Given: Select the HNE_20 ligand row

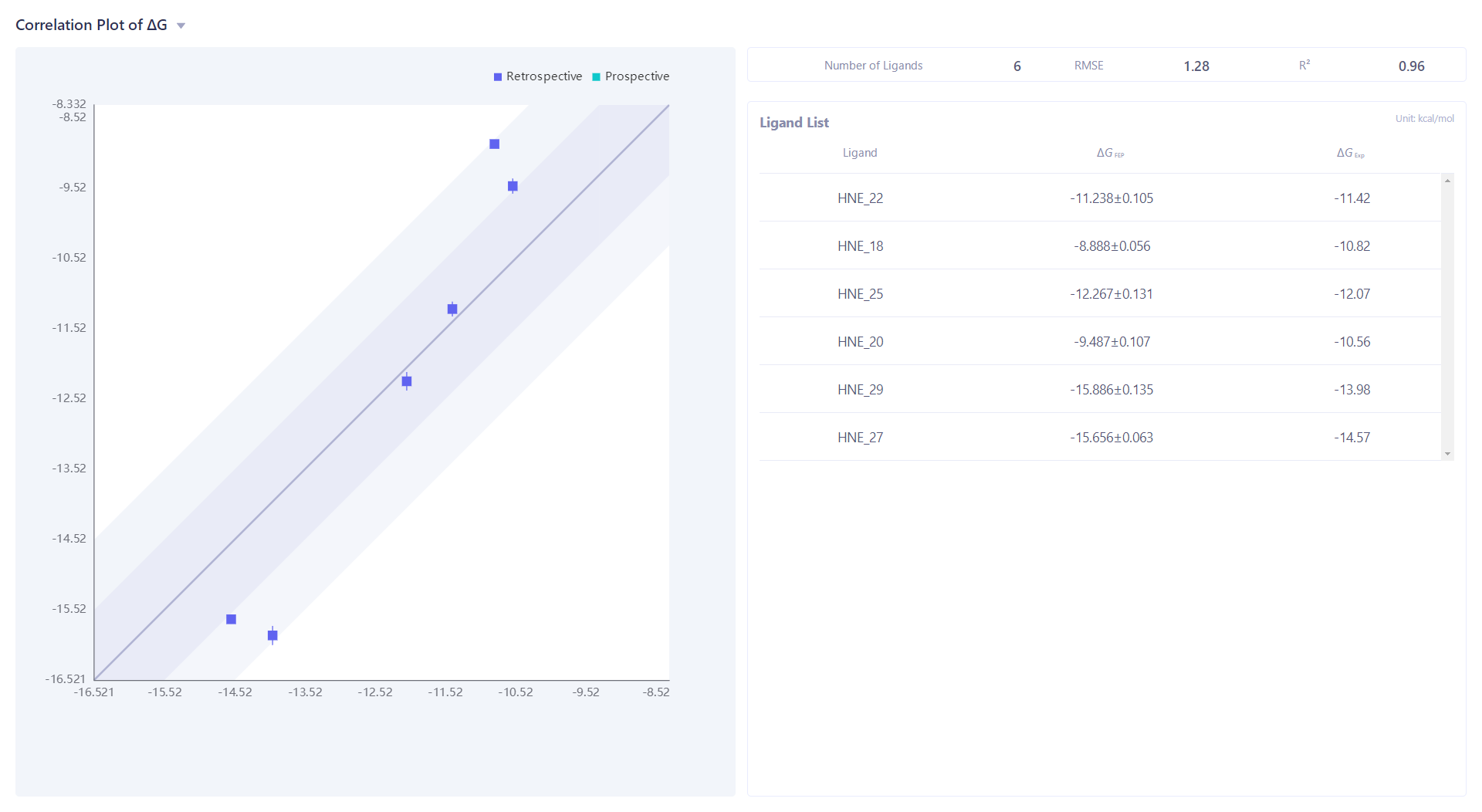Looking at the screenshot, I should point(860,342).
